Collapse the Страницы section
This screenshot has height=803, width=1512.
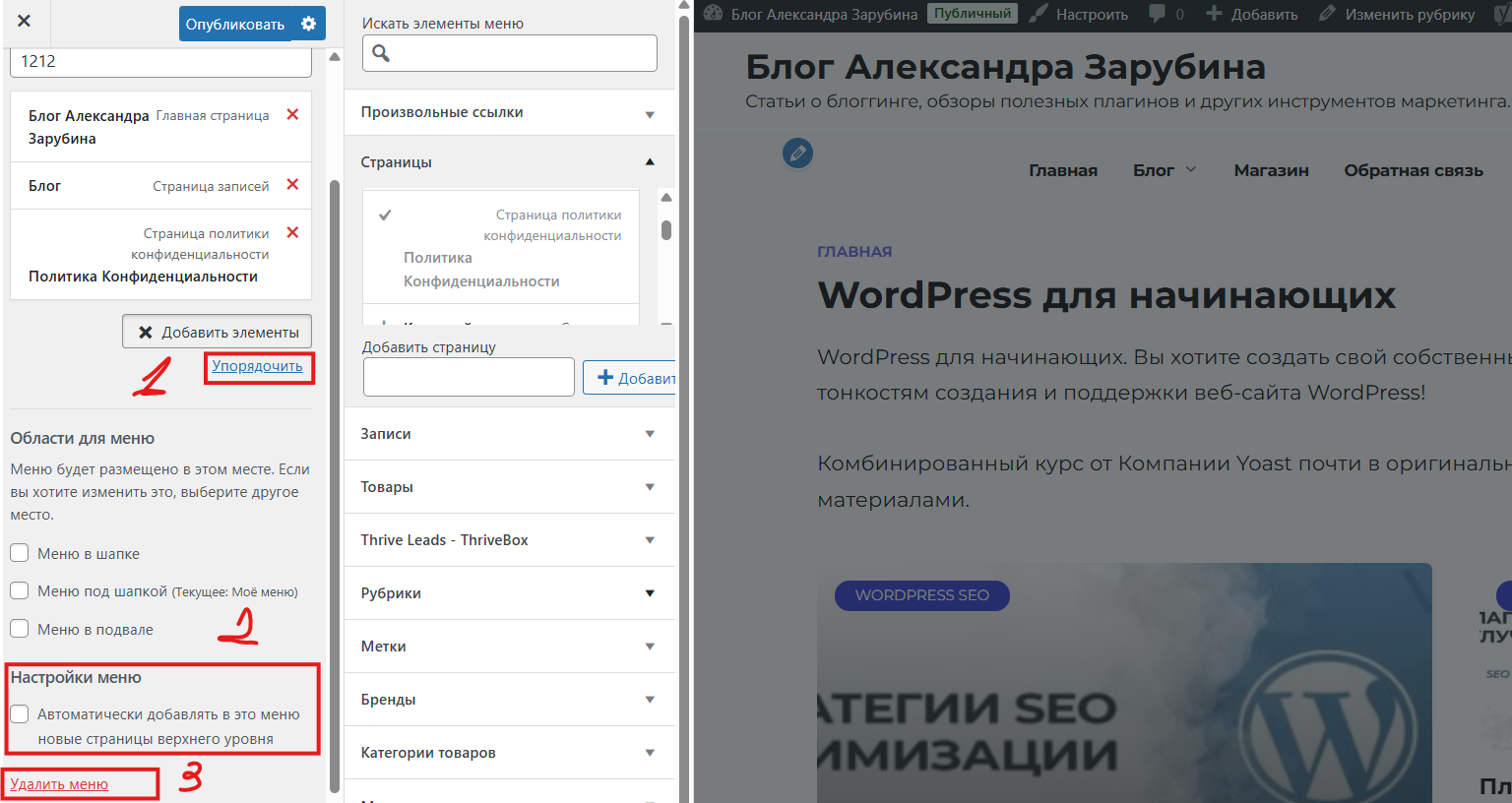point(510,161)
